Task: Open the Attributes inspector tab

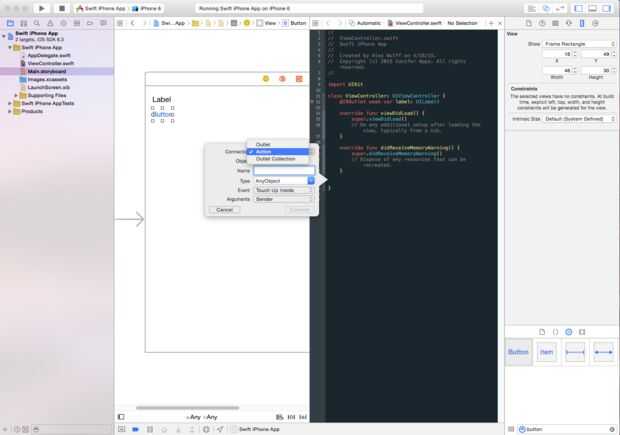Action: click(x=569, y=23)
